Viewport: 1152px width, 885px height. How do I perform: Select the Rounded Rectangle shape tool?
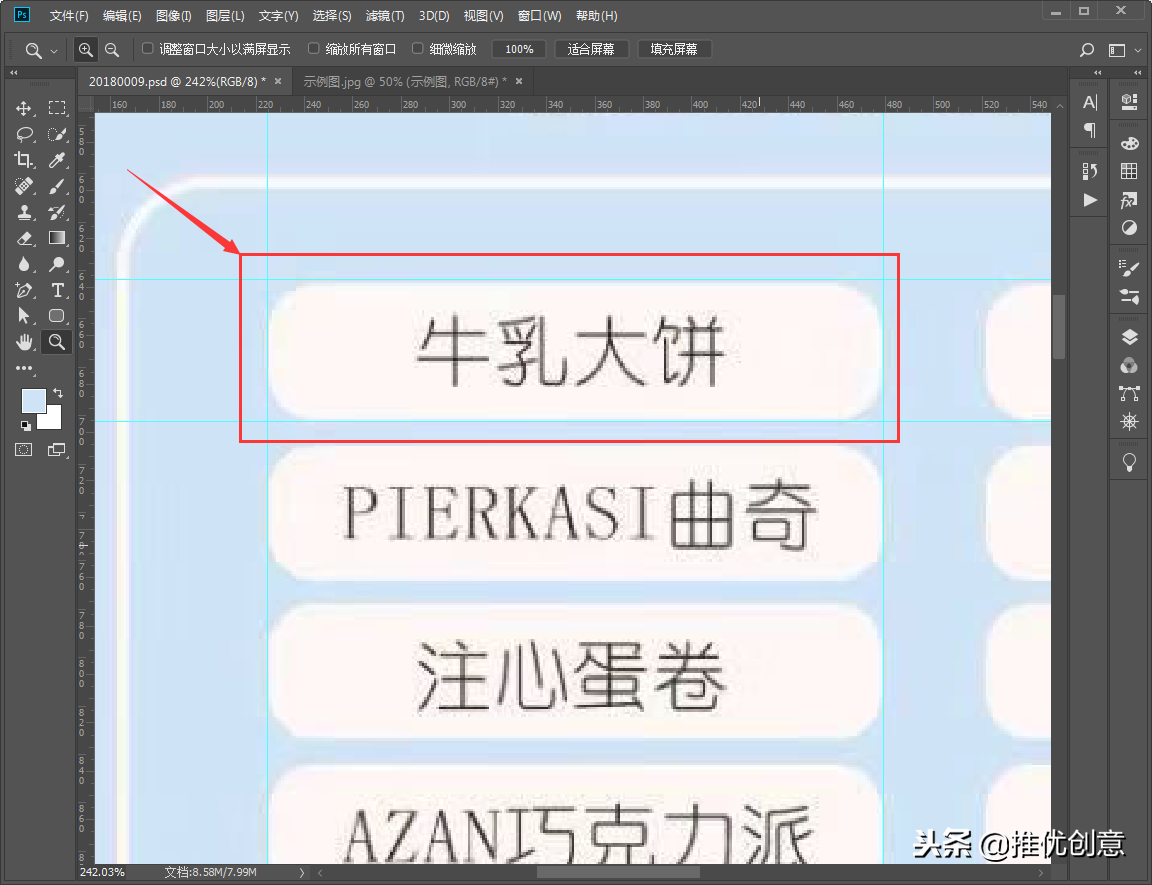(57, 316)
